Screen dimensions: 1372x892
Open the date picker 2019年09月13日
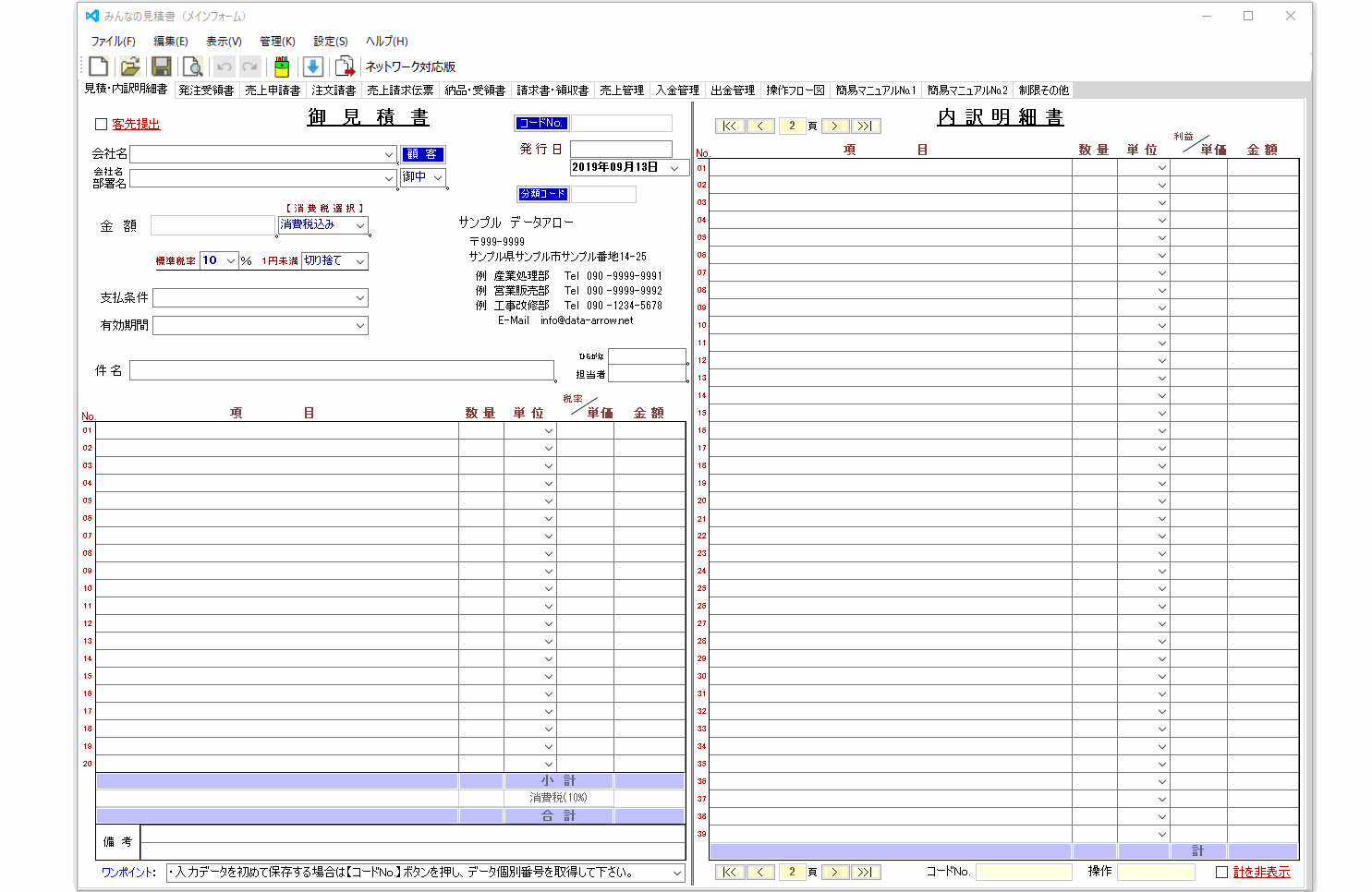point(674,168)
